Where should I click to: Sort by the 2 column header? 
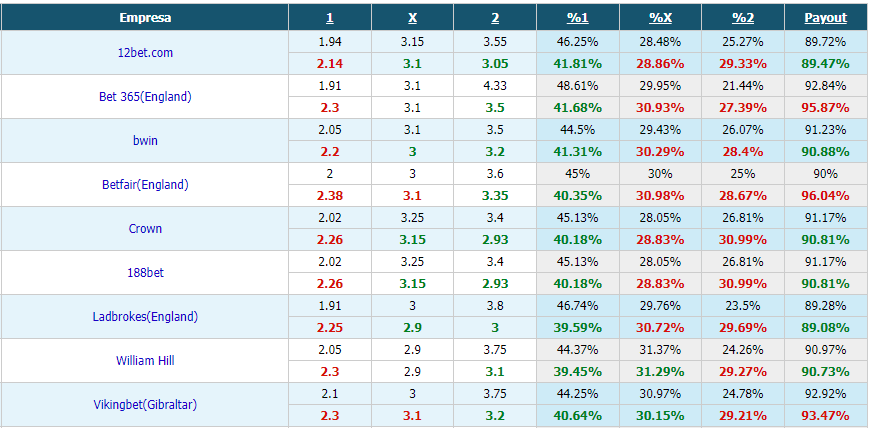[x=495, y=18]
